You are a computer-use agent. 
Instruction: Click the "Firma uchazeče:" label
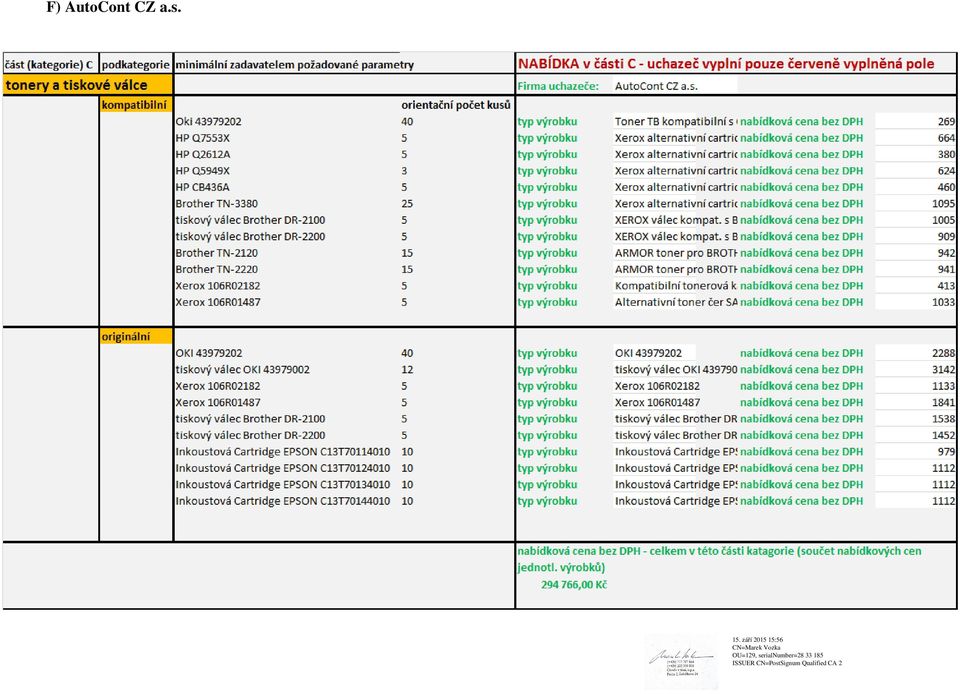pos(558,86)
